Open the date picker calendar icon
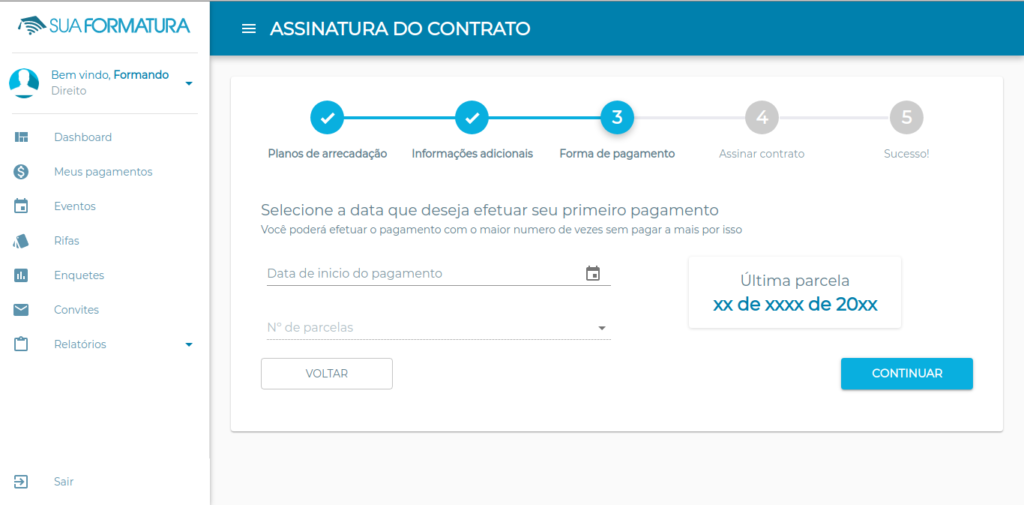 pyautogui.click(x=592, y=274)
